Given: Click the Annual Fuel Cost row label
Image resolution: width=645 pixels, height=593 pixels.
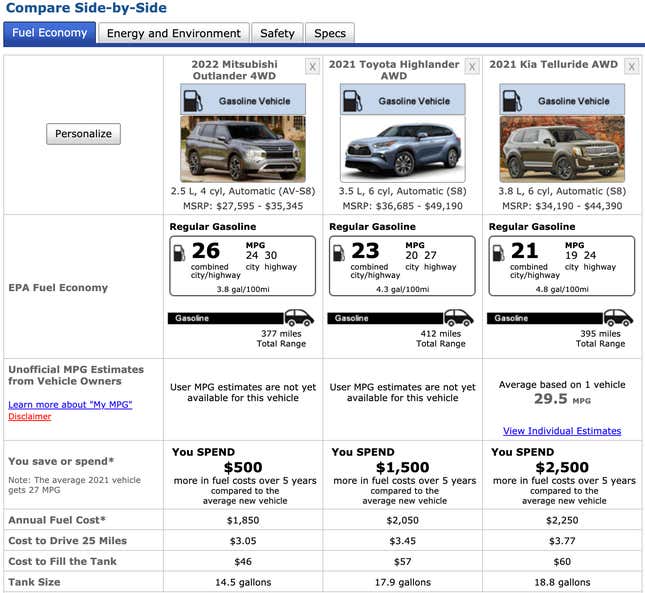Looking at the screenshot, I should pos(57,520).
